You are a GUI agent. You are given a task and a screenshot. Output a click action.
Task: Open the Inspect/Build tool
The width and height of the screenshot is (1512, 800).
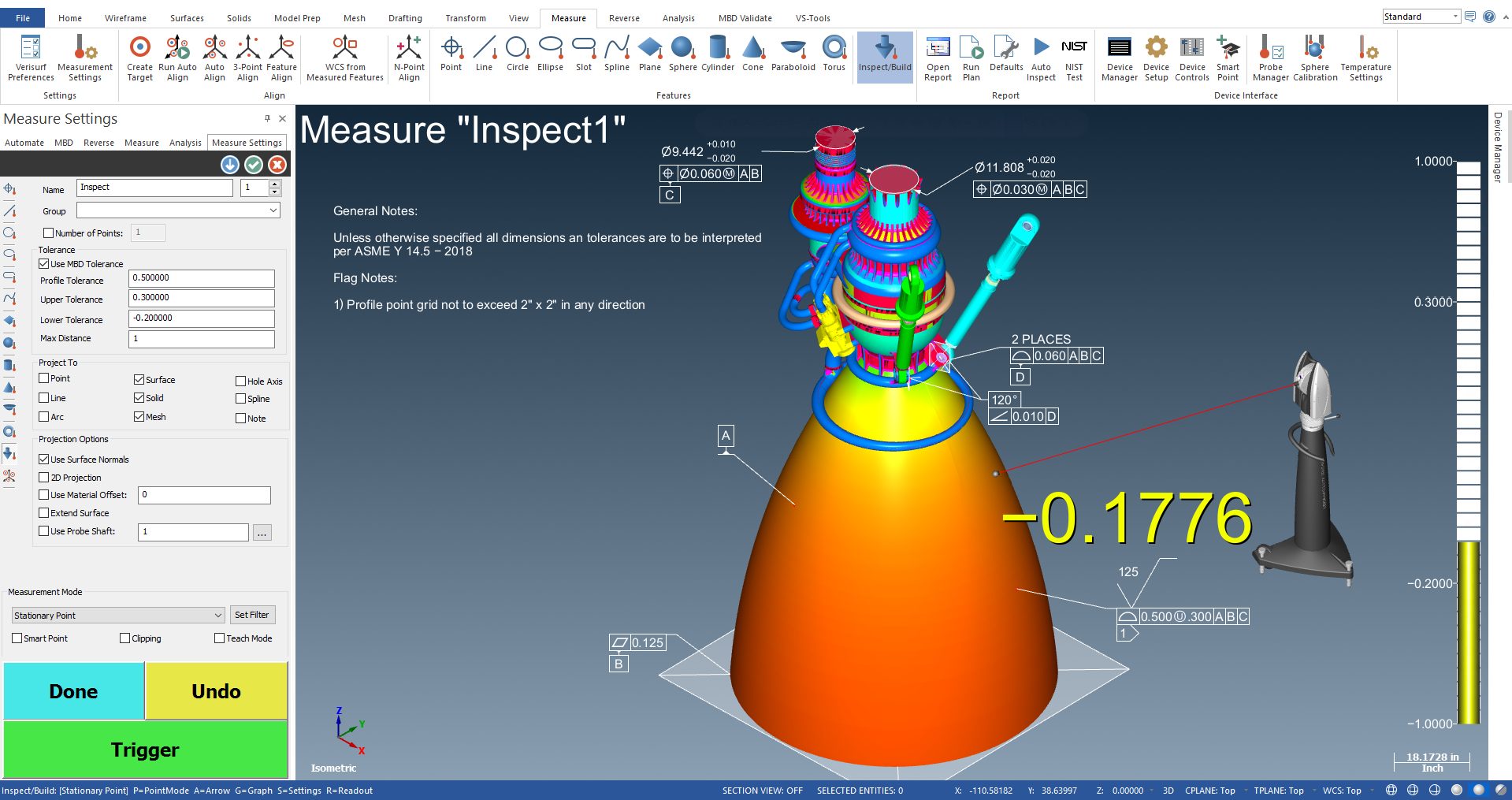(x=884, y=55)
